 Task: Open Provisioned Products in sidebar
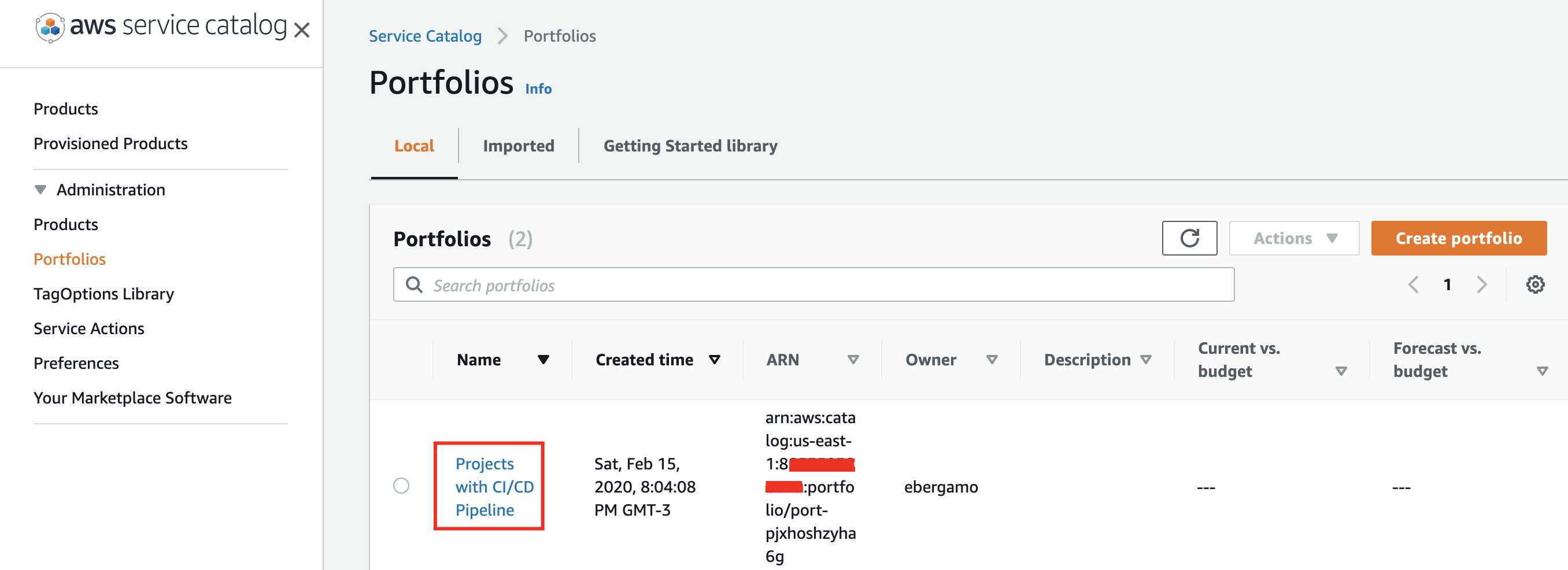[x=110, y=143]
